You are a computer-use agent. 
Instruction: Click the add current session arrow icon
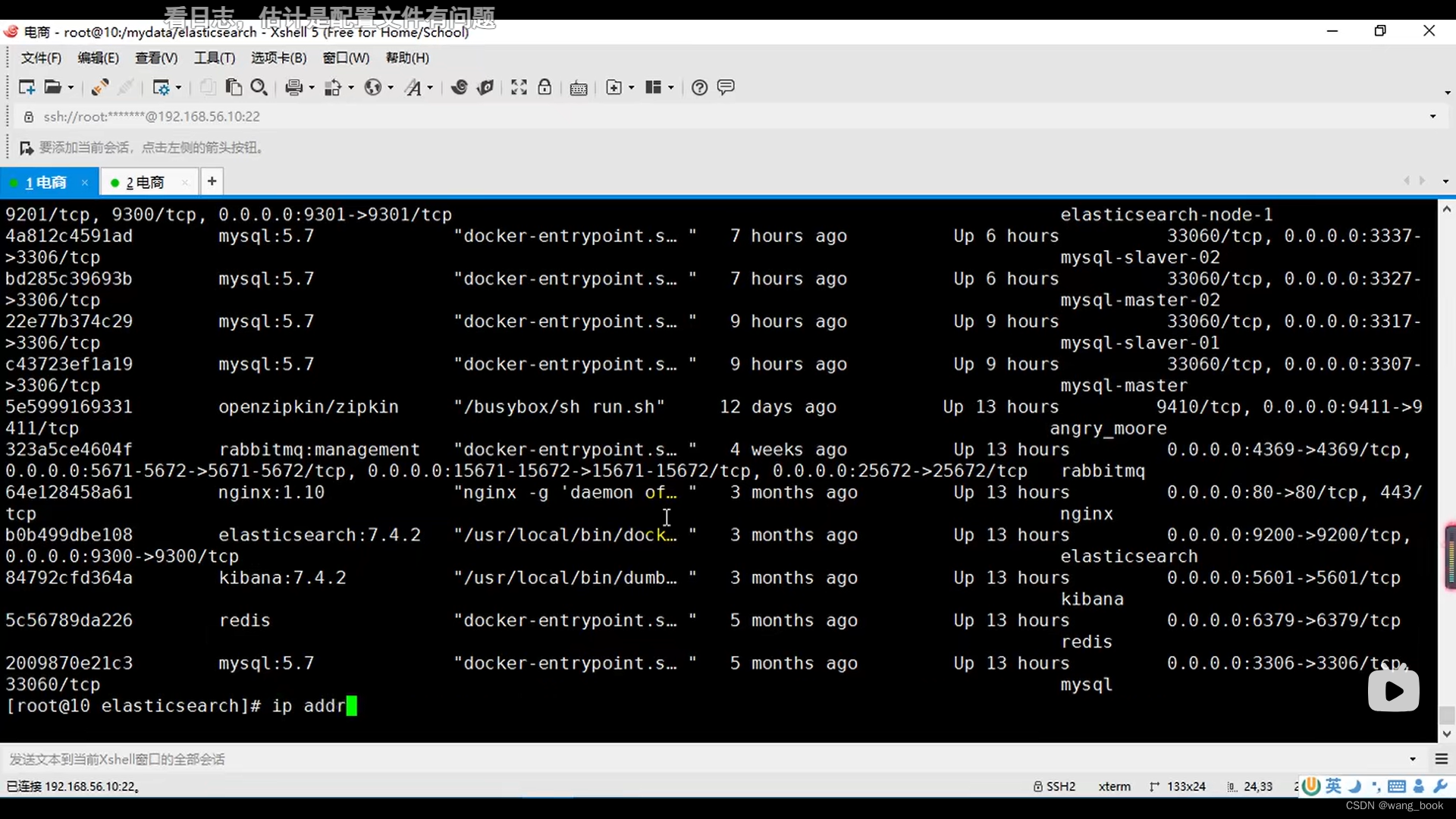pos(27,148)
